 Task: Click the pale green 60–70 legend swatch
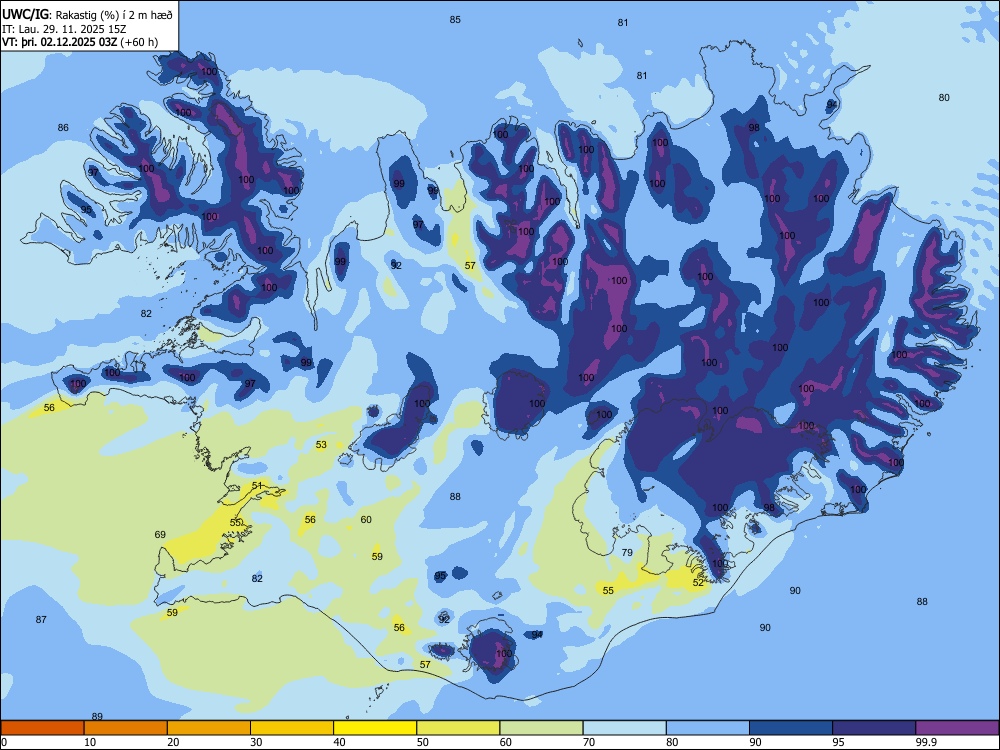[x=541, y=728]
